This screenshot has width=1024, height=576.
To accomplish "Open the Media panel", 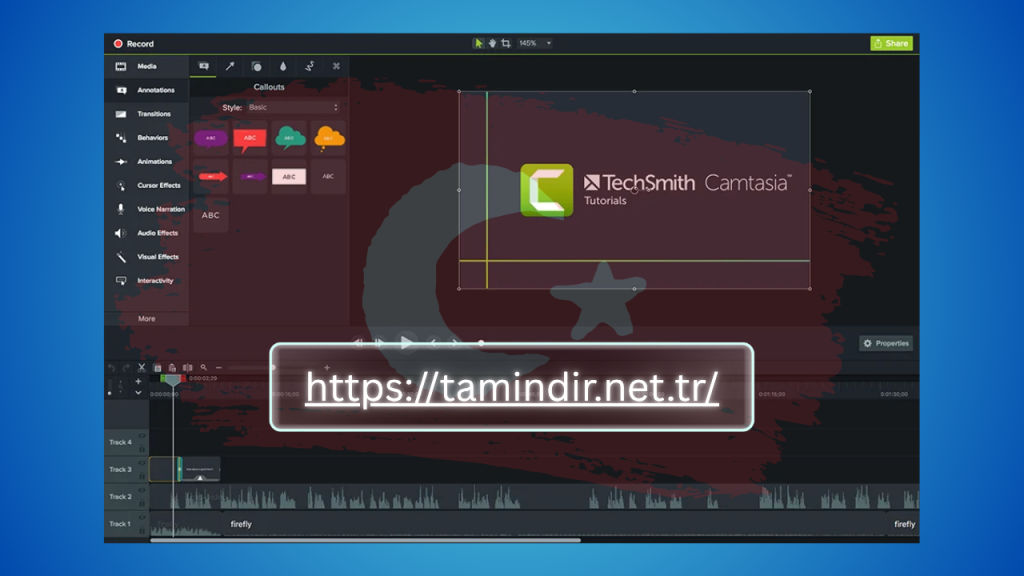I will point(146,66).
